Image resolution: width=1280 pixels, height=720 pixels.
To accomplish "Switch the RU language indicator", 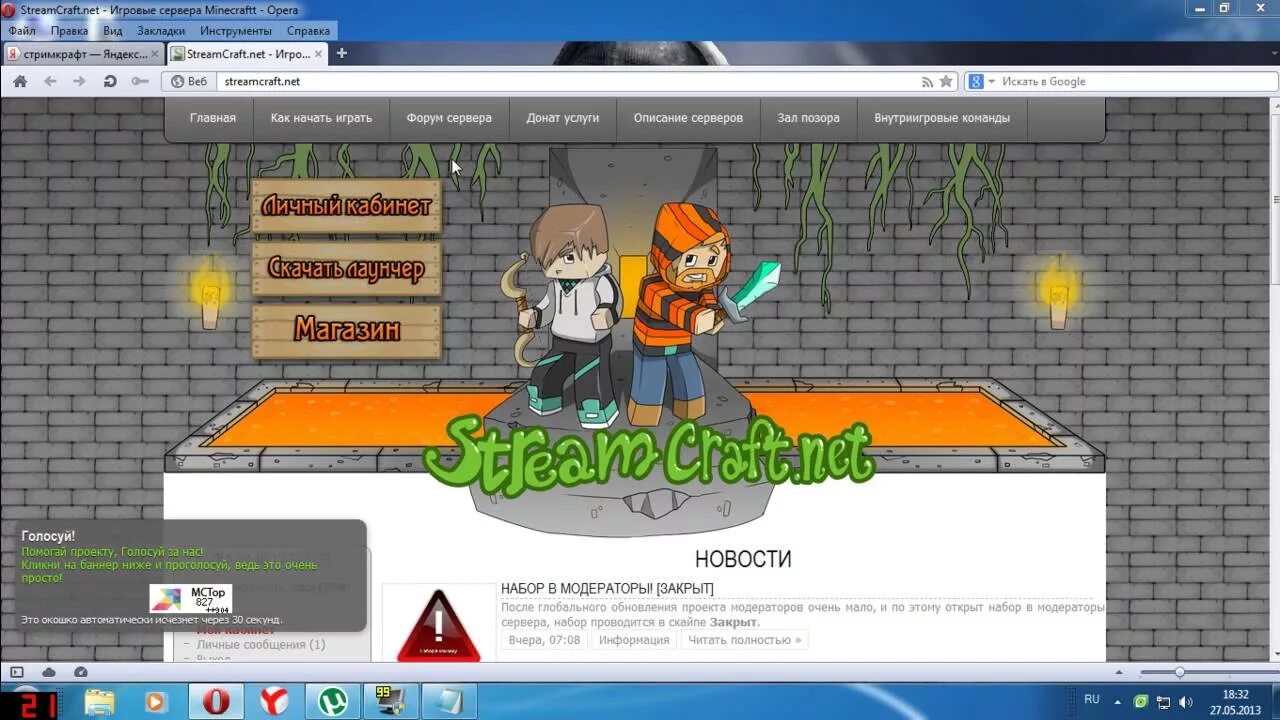I will tap(1092, 699).
